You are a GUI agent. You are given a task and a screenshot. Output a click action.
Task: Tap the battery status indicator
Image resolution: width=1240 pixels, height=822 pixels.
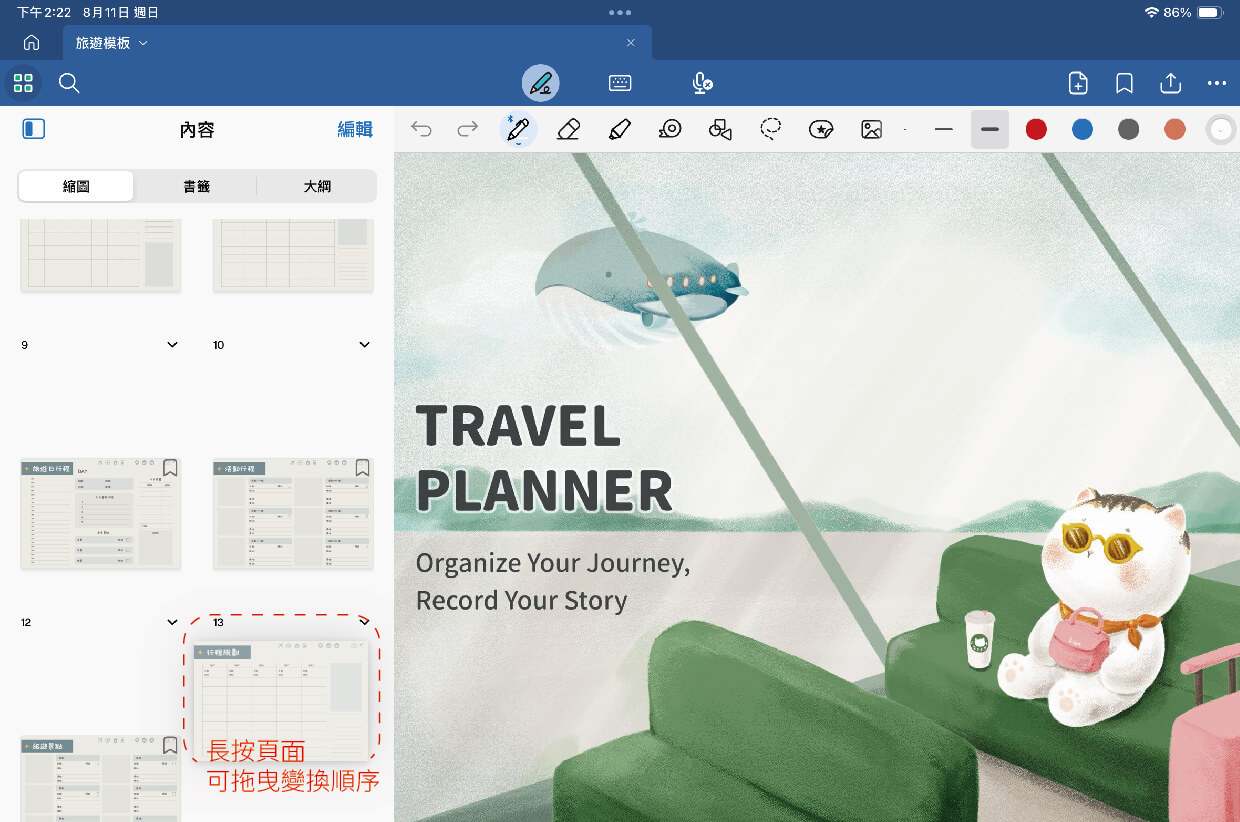coord(1210,13)
